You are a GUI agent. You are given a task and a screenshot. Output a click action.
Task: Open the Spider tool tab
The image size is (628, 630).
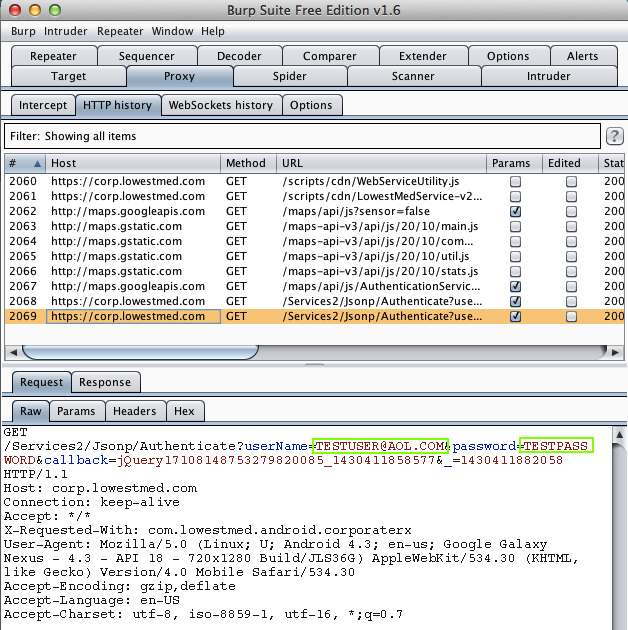289,76
